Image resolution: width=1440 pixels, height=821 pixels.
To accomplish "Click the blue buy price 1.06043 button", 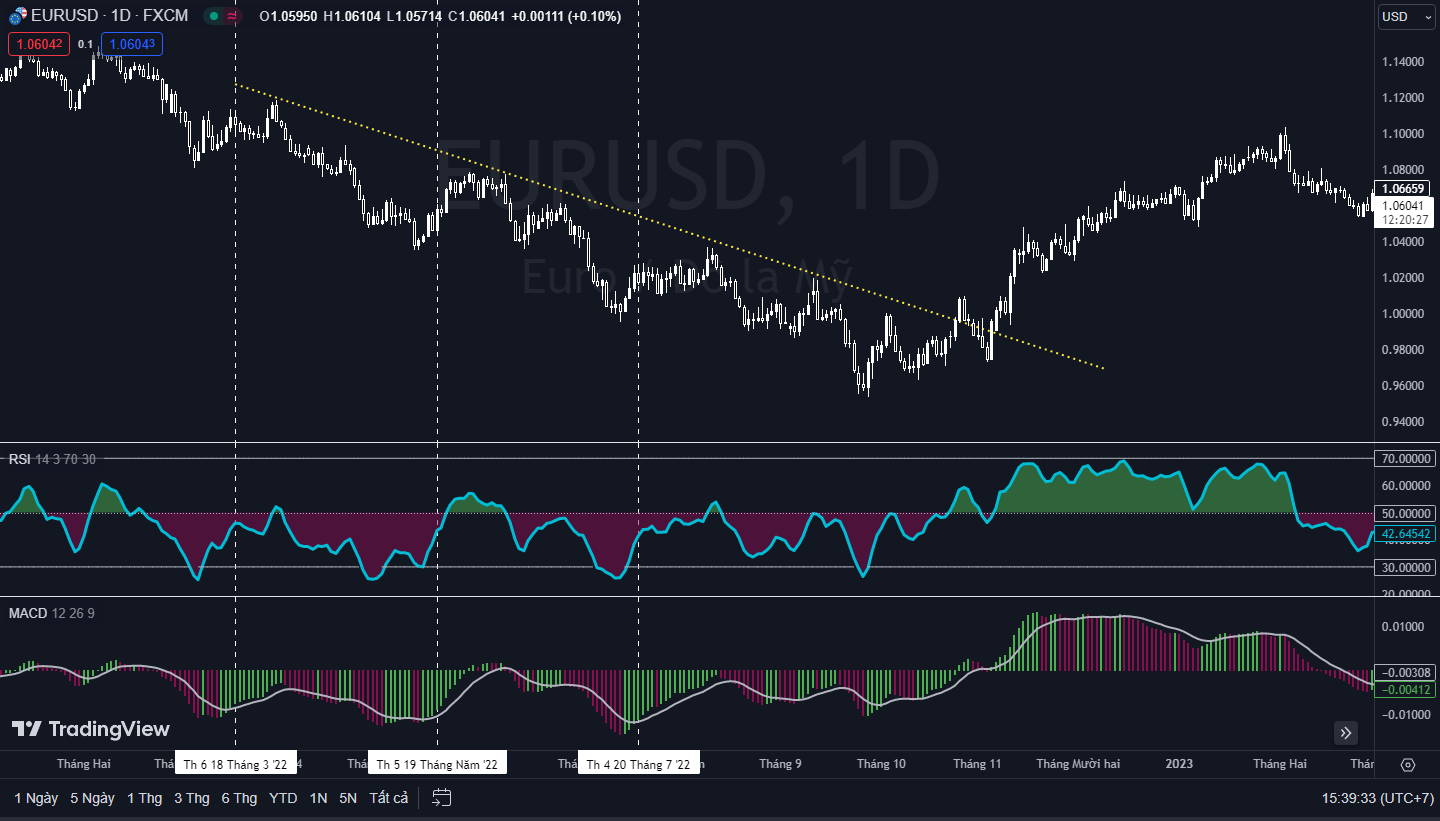I will click(x=131, y=44).
